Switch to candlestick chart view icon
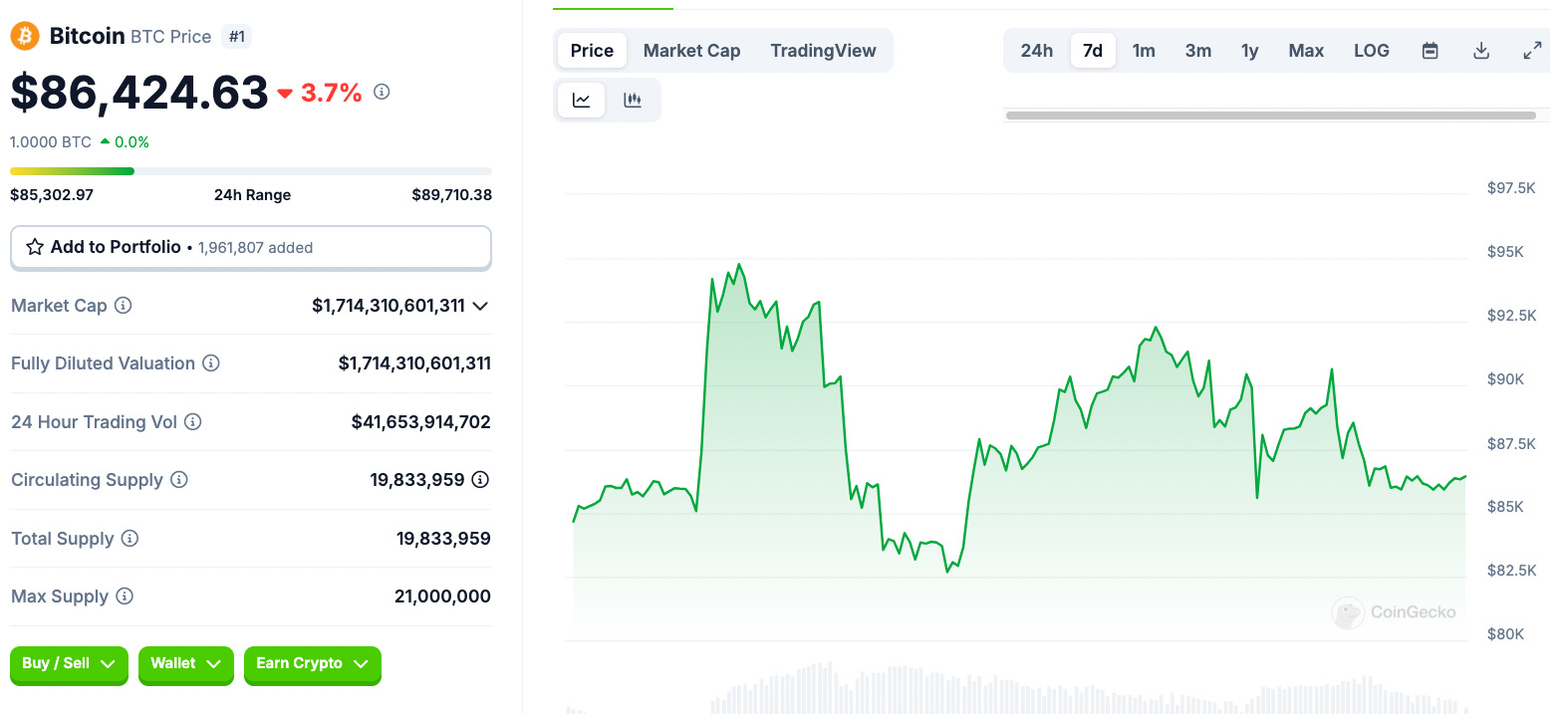Viewport: 1568px width, 714px height. click(633, 100)
